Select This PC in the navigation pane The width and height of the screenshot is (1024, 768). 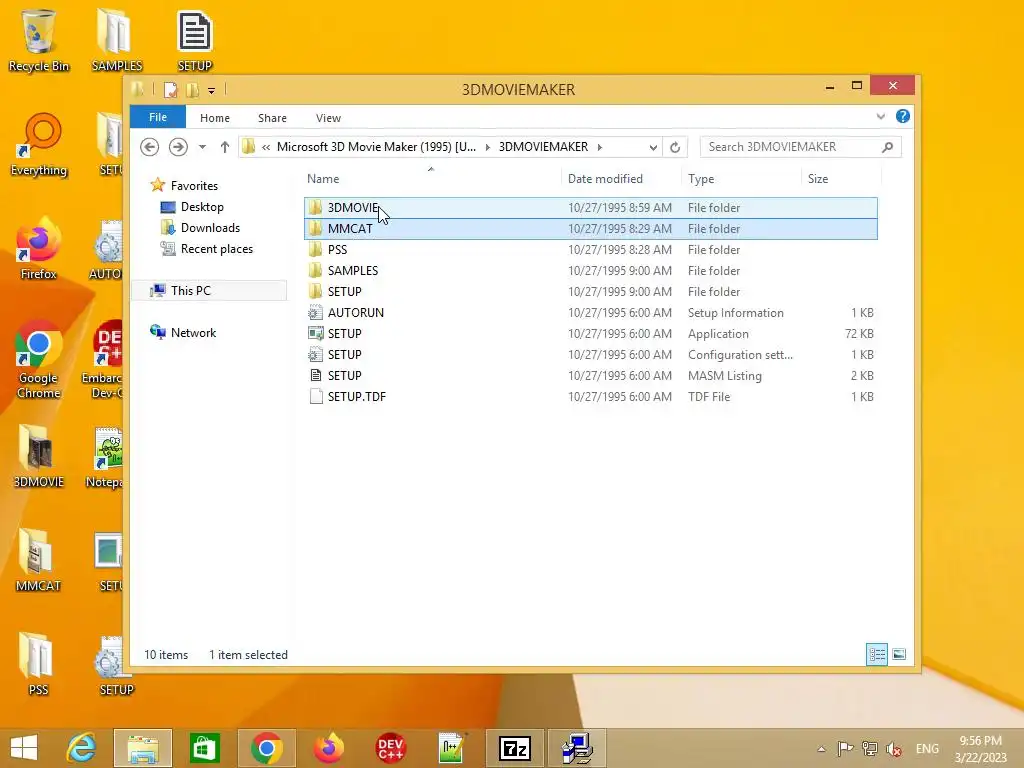(x=209, y=291)
